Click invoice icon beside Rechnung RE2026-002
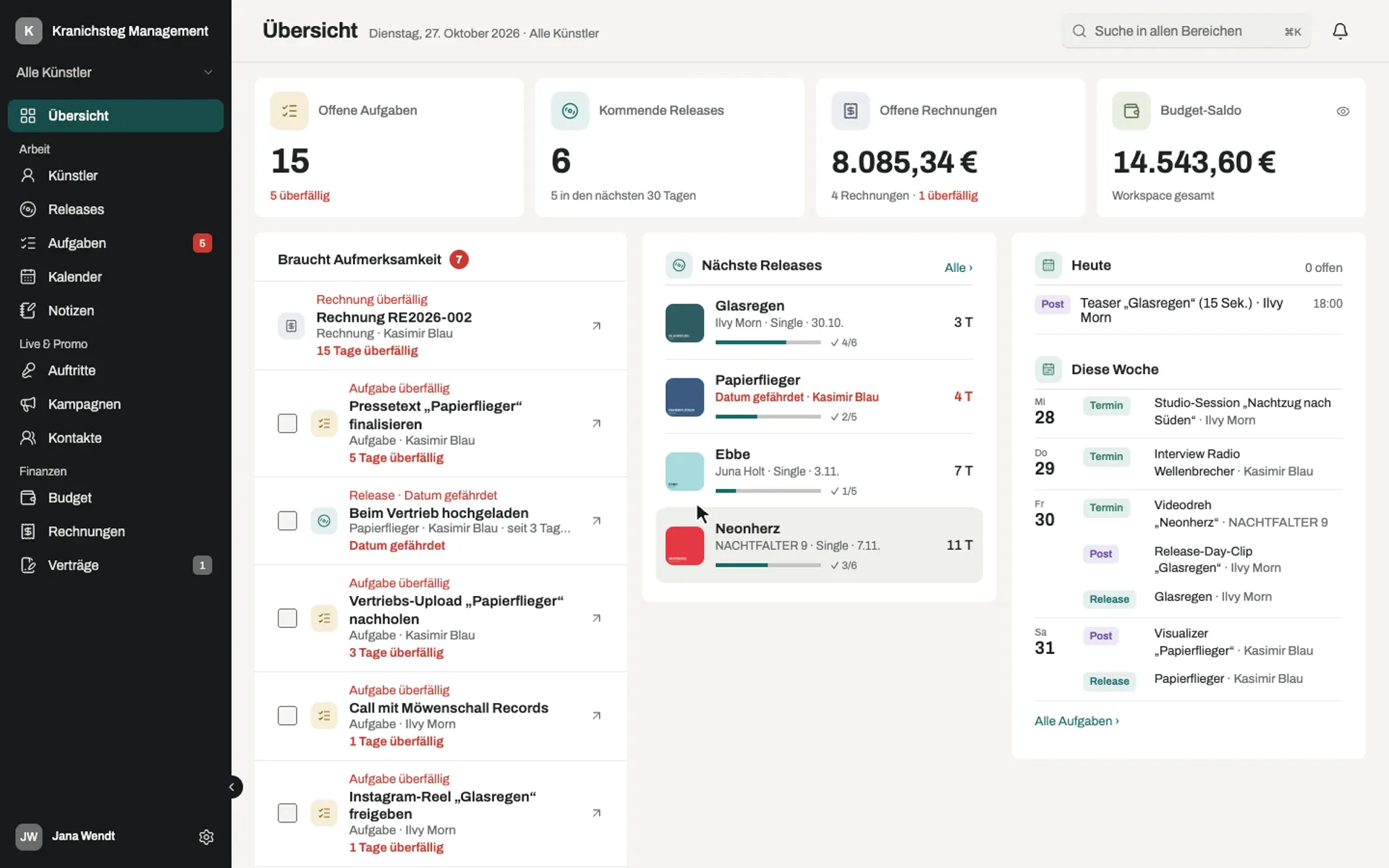 (291, 325)
